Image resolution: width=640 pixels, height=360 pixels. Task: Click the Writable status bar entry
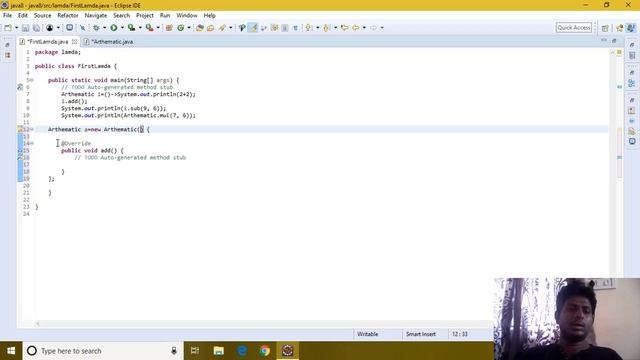click(368, 334)
